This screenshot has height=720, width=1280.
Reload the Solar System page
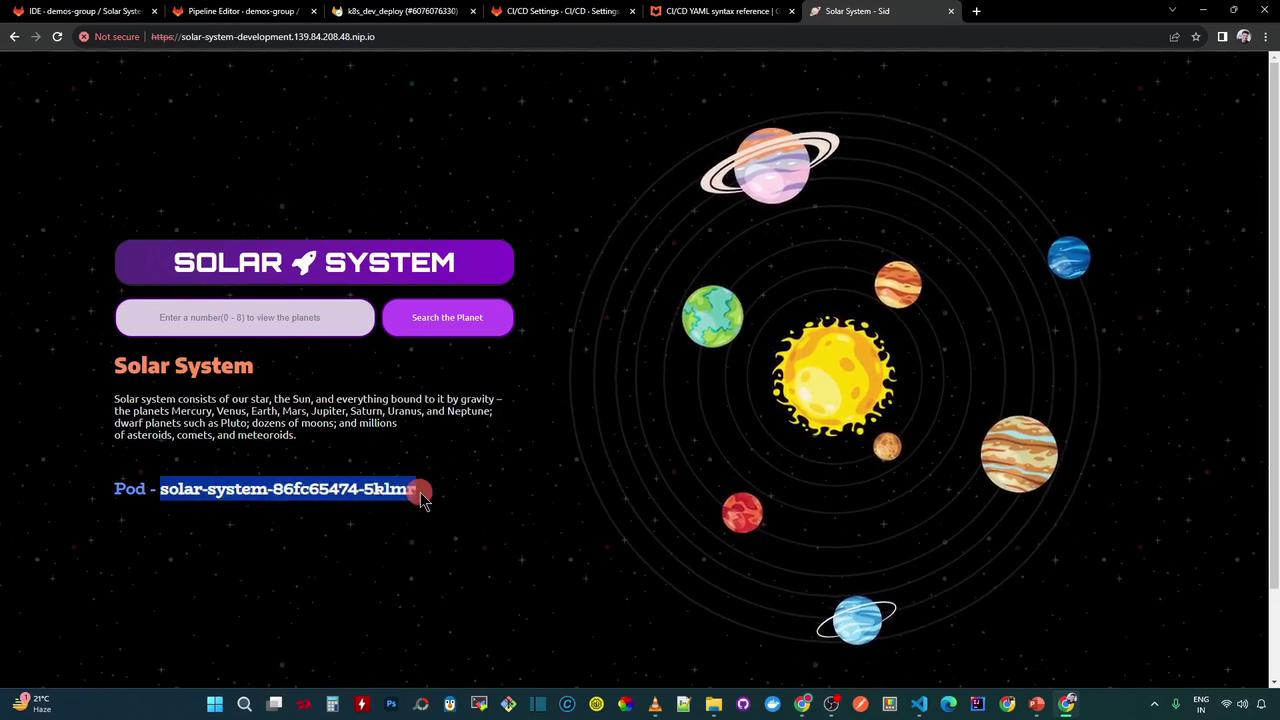point(57,37)
